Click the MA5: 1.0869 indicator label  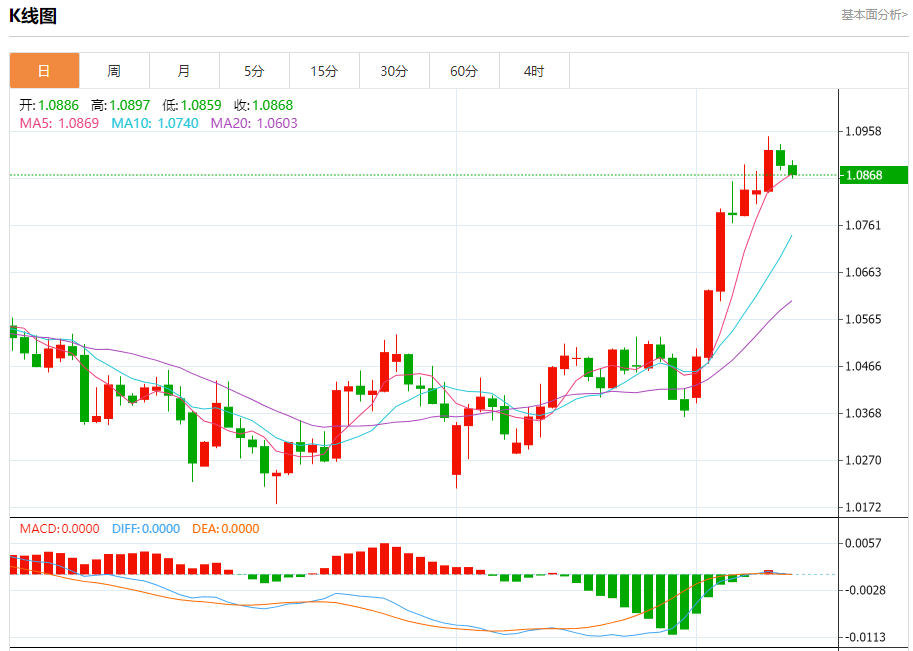pos(60,123)
